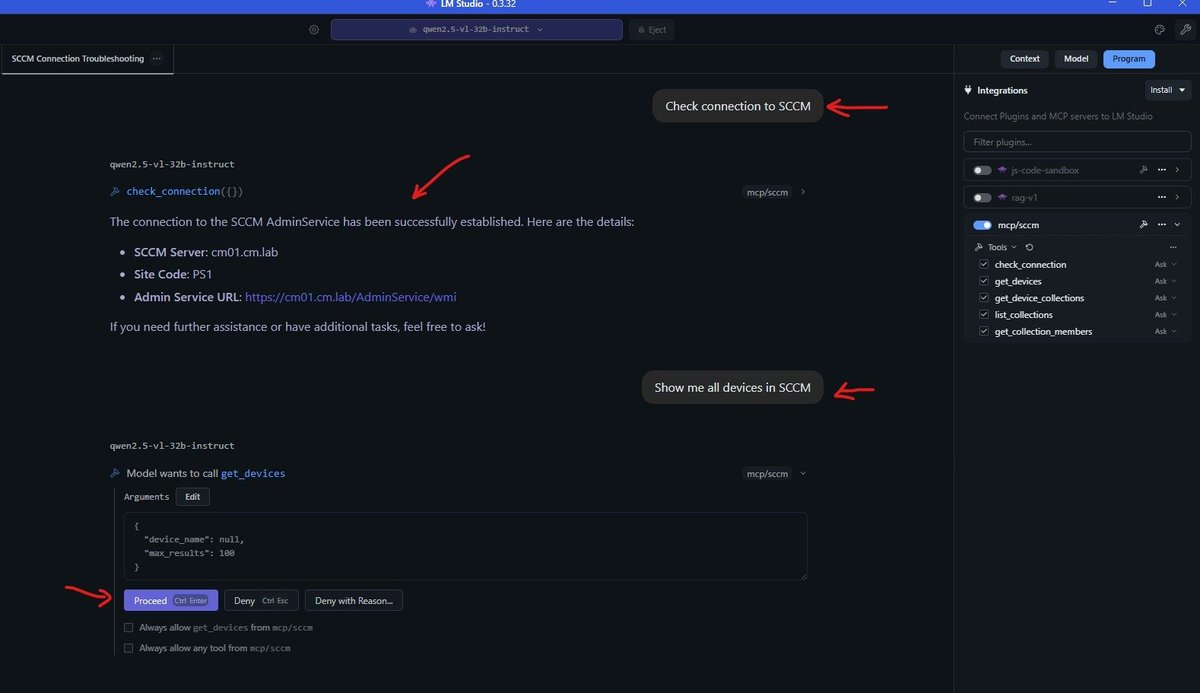Uncheck the list_collections tool checkbox

click(x=984, y=314)
